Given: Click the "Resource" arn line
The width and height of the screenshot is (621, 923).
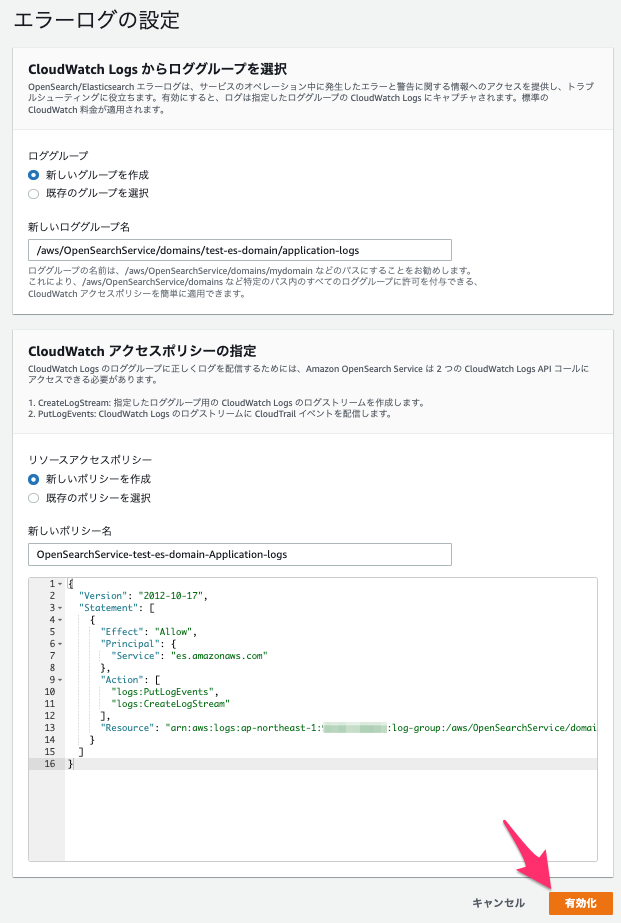Looking at the screenshot, I should (x=348, y=728).
